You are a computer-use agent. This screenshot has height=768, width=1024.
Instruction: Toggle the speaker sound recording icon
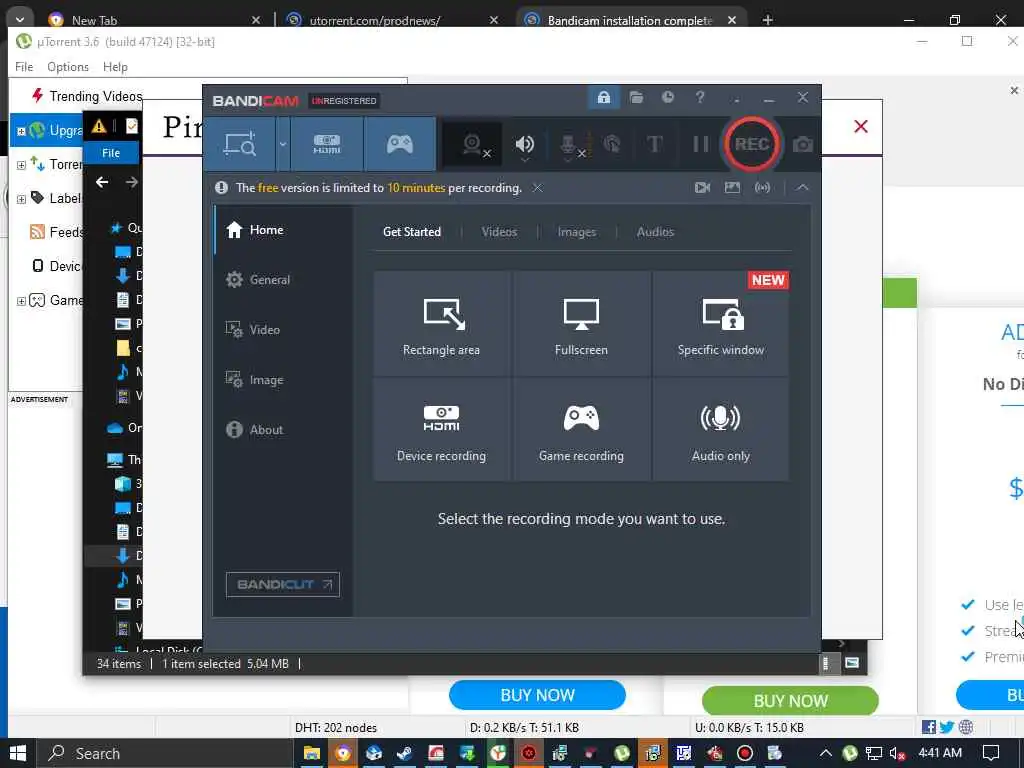524,144
